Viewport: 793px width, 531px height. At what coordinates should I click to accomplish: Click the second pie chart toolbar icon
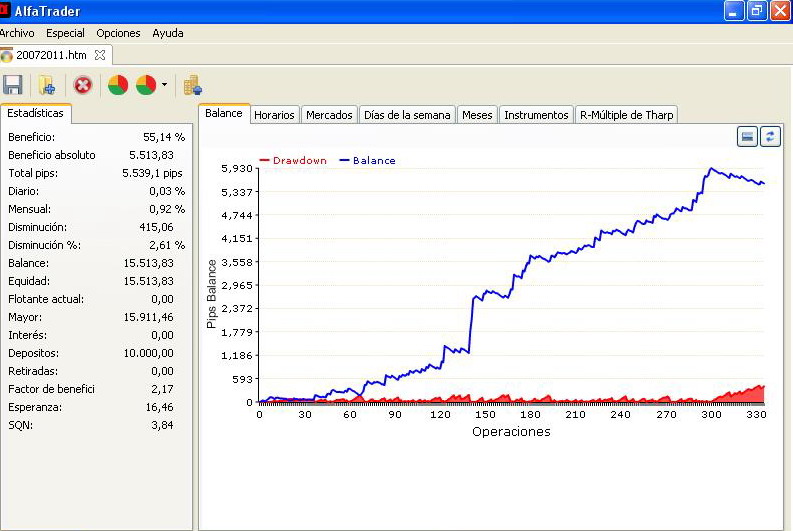[146, 85]
